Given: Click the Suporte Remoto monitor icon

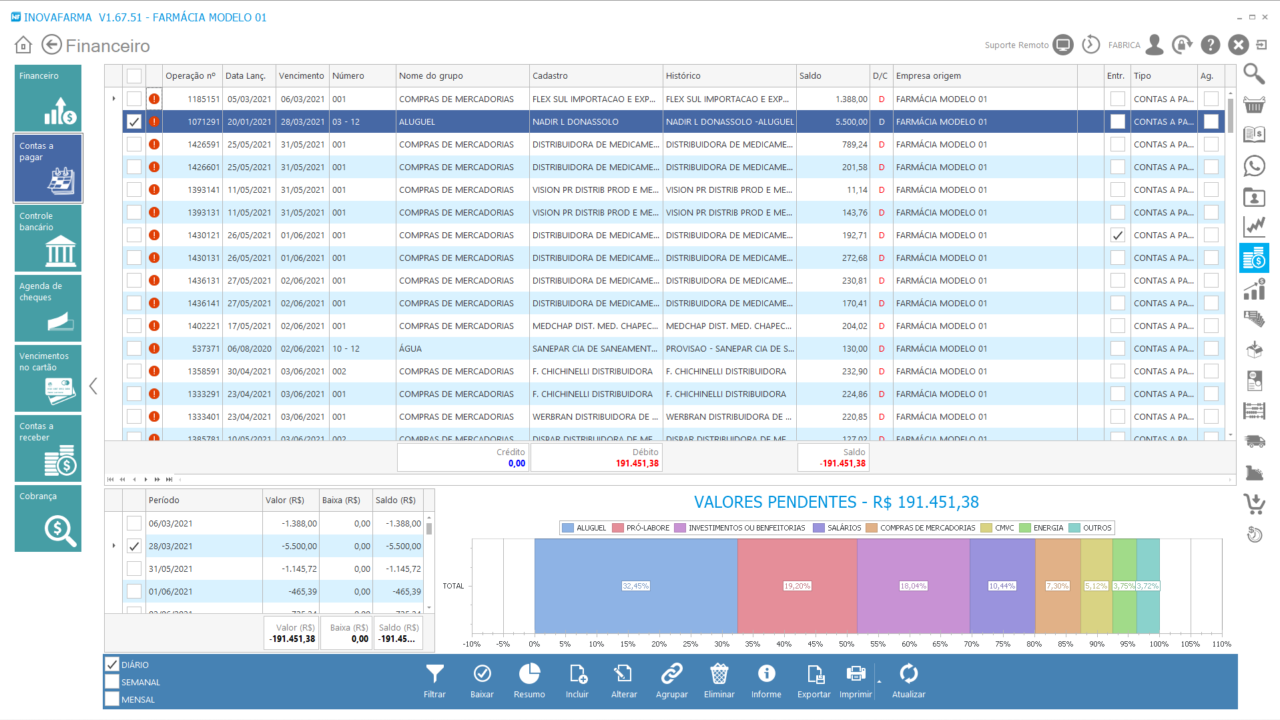Looking at the screenshot, I should pyautogui.click(x=1063, y=45).
